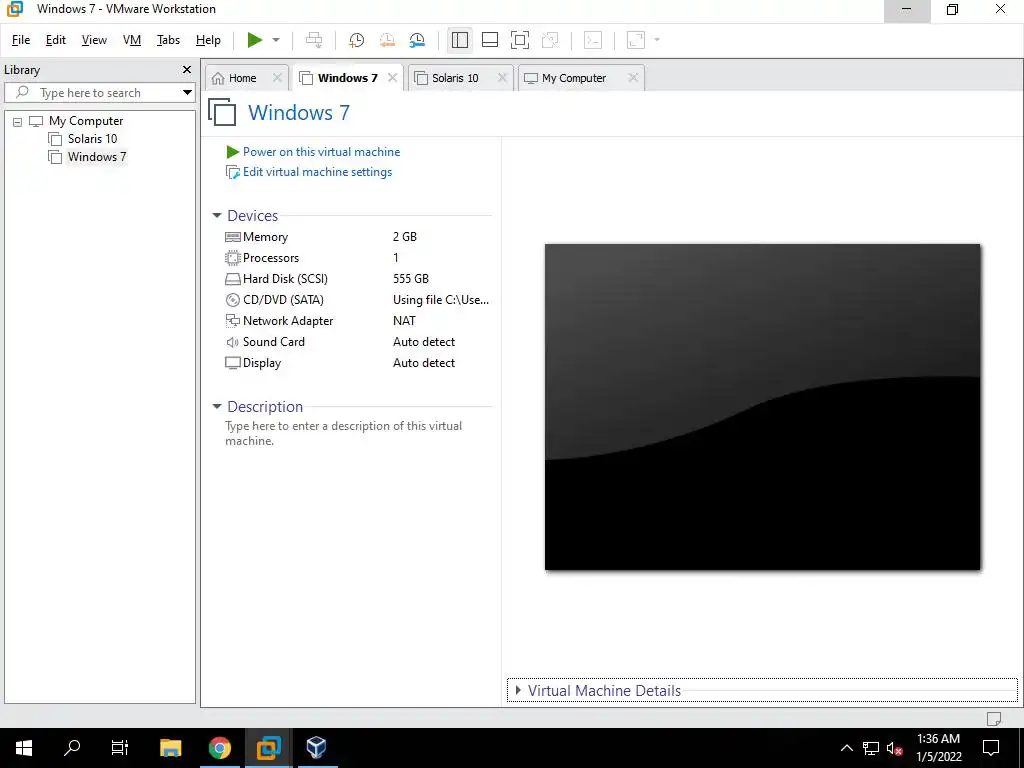Open dropdown arrow next to power button

tap(276, 40)
